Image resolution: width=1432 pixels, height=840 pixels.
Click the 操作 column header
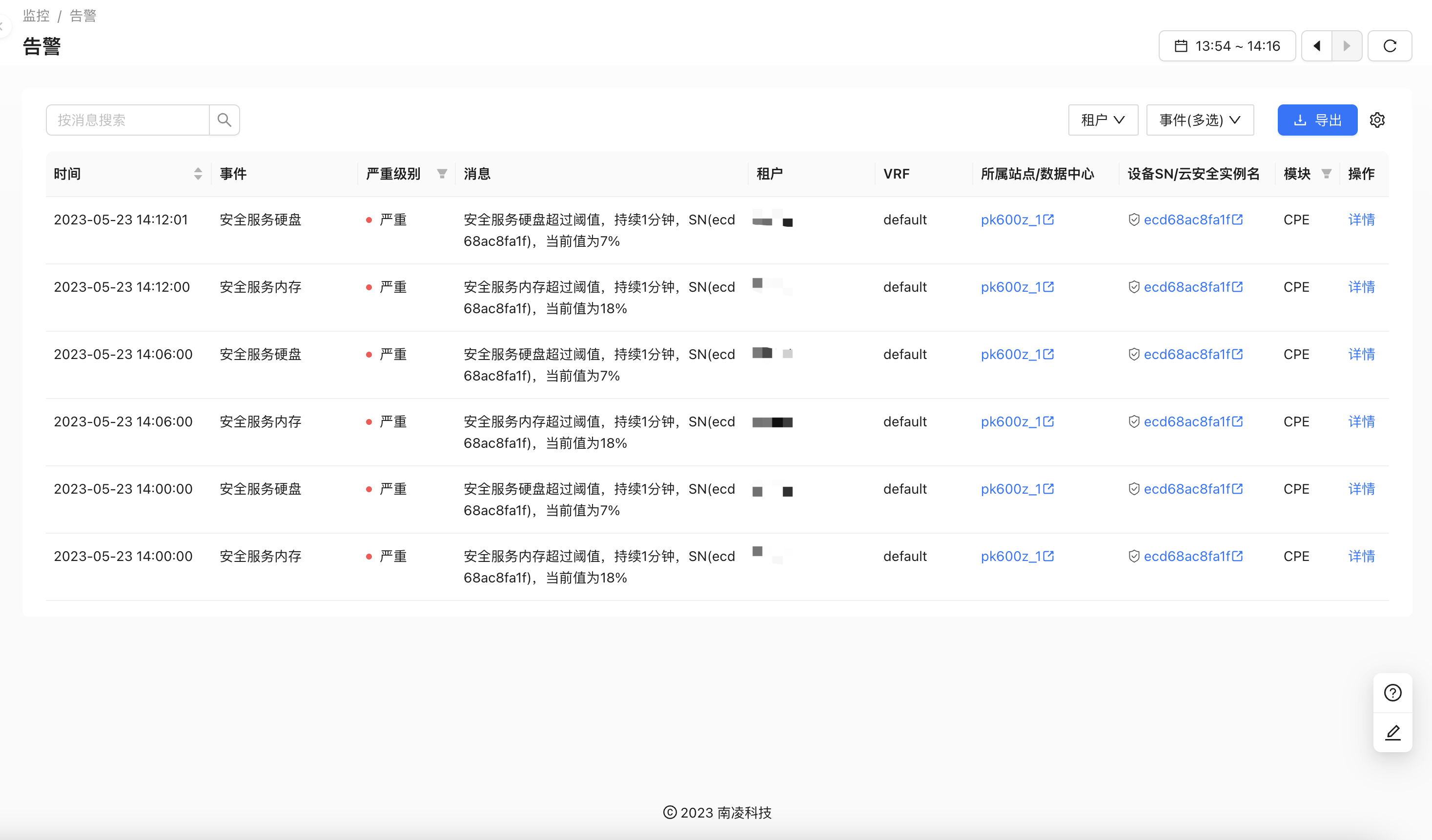click(1361, 174)
